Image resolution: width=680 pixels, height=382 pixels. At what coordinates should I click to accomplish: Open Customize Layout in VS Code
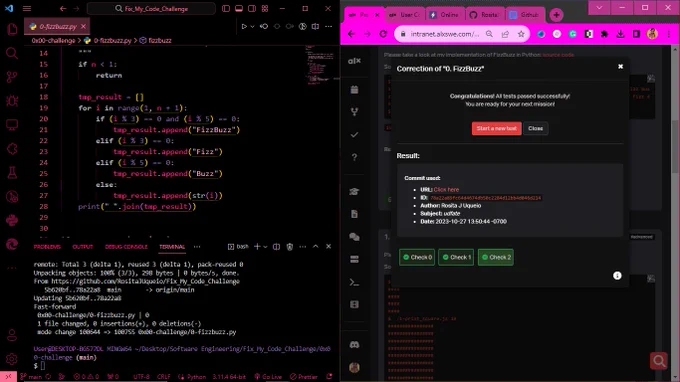pyautogui.click(x=265, y=8)
